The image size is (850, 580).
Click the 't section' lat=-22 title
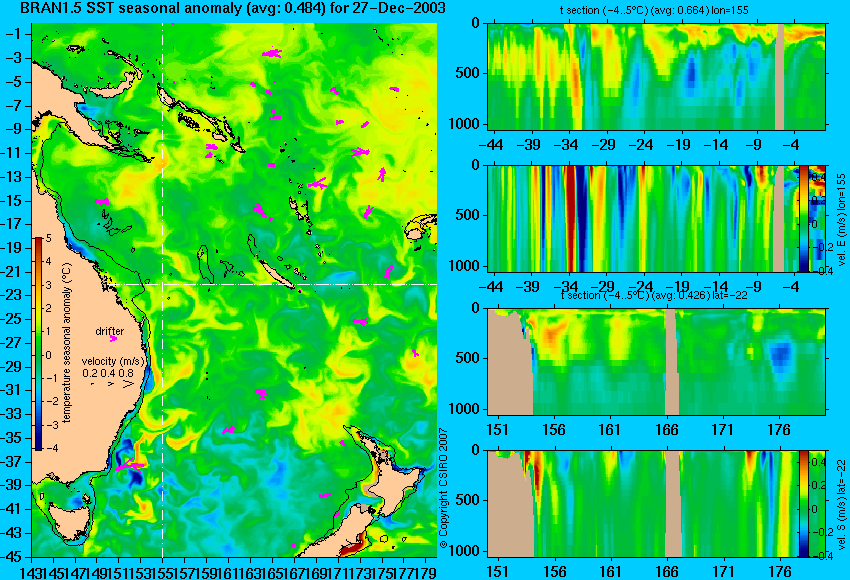tap(654, 295)
